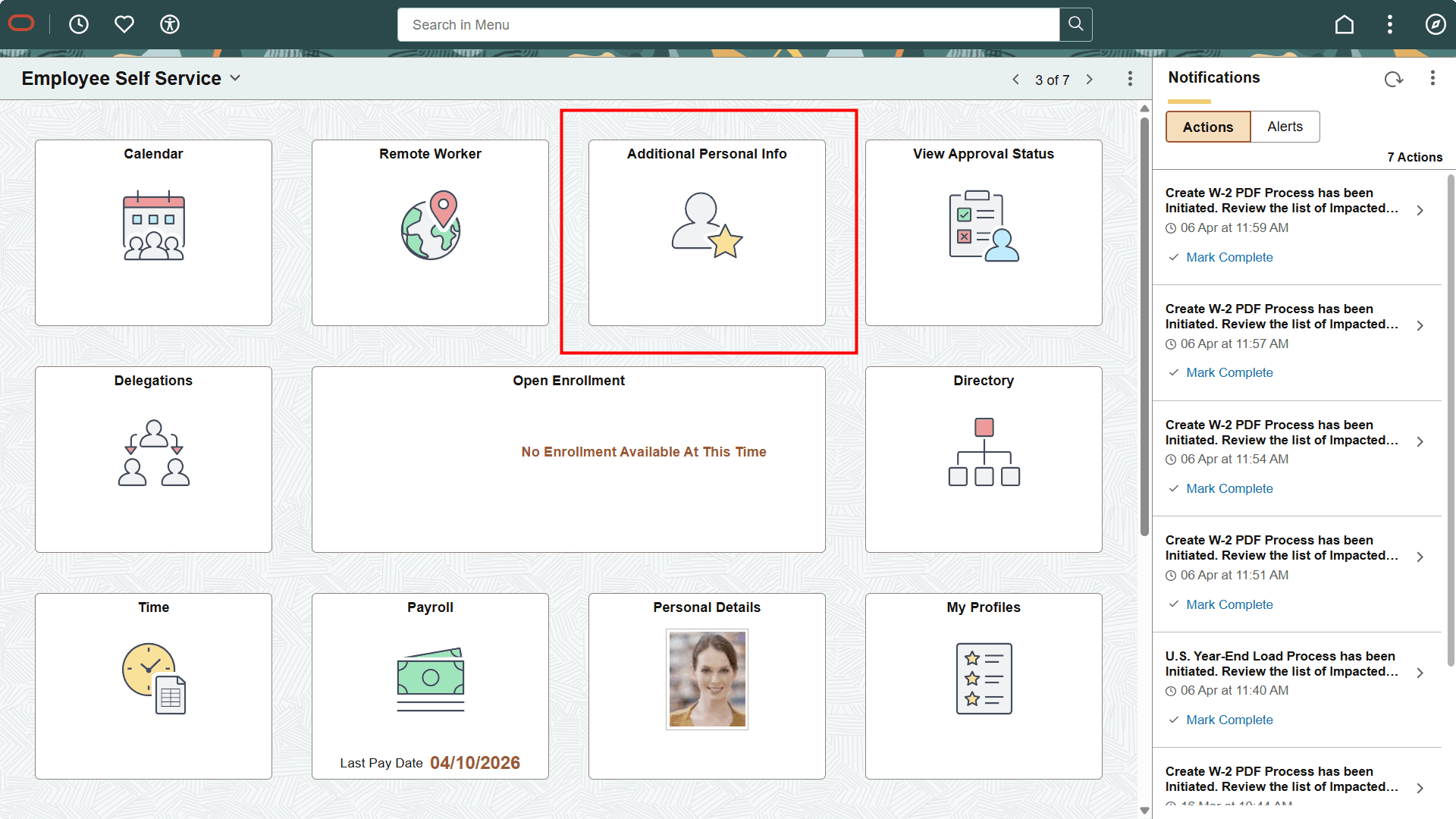Expand the 11:59 AM W-2 notification chevron
Viewport: 1456px width, 819px height.
tap(1420, 210)
